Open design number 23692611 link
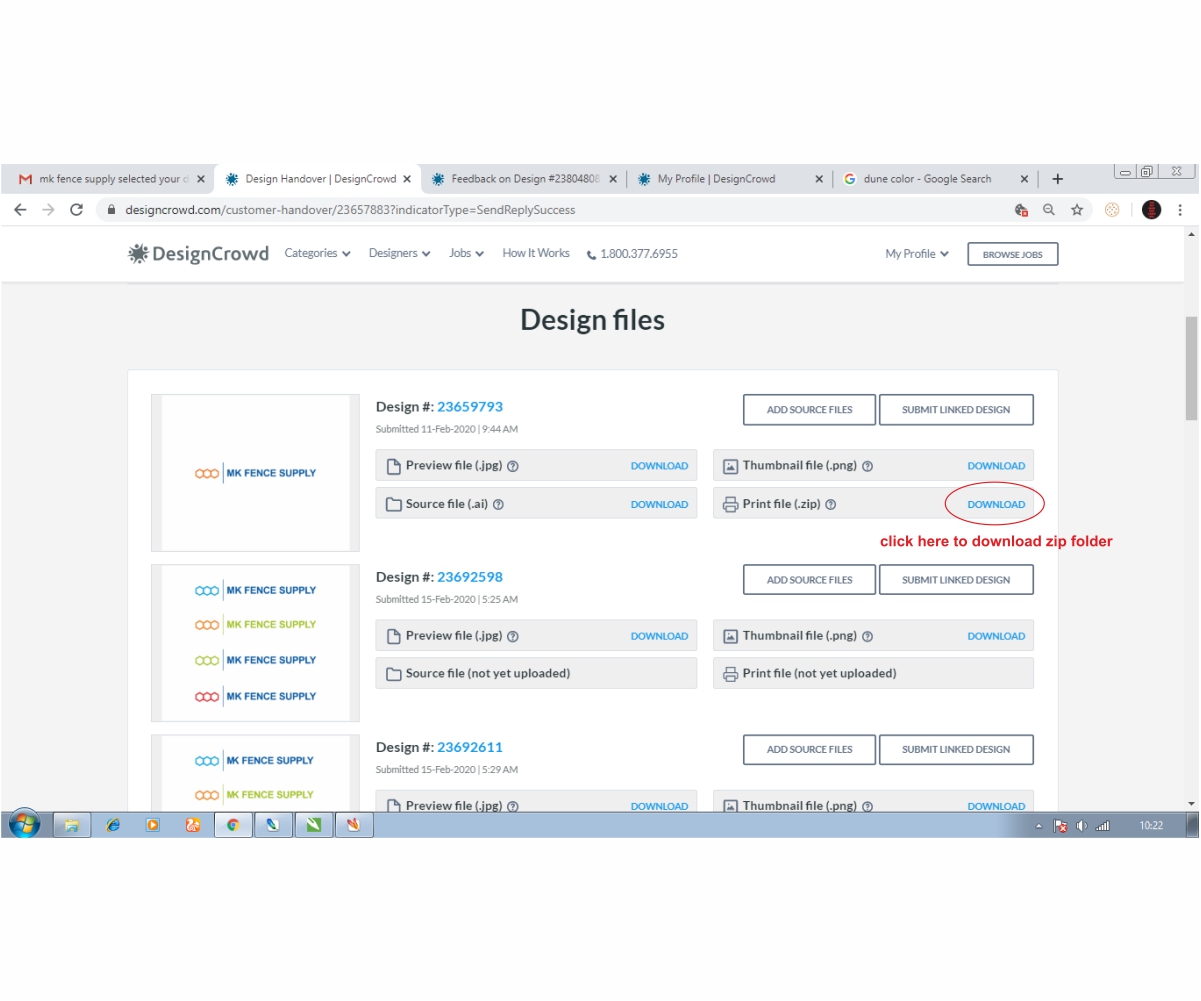 pyautogui.click(x=470, y=747)
